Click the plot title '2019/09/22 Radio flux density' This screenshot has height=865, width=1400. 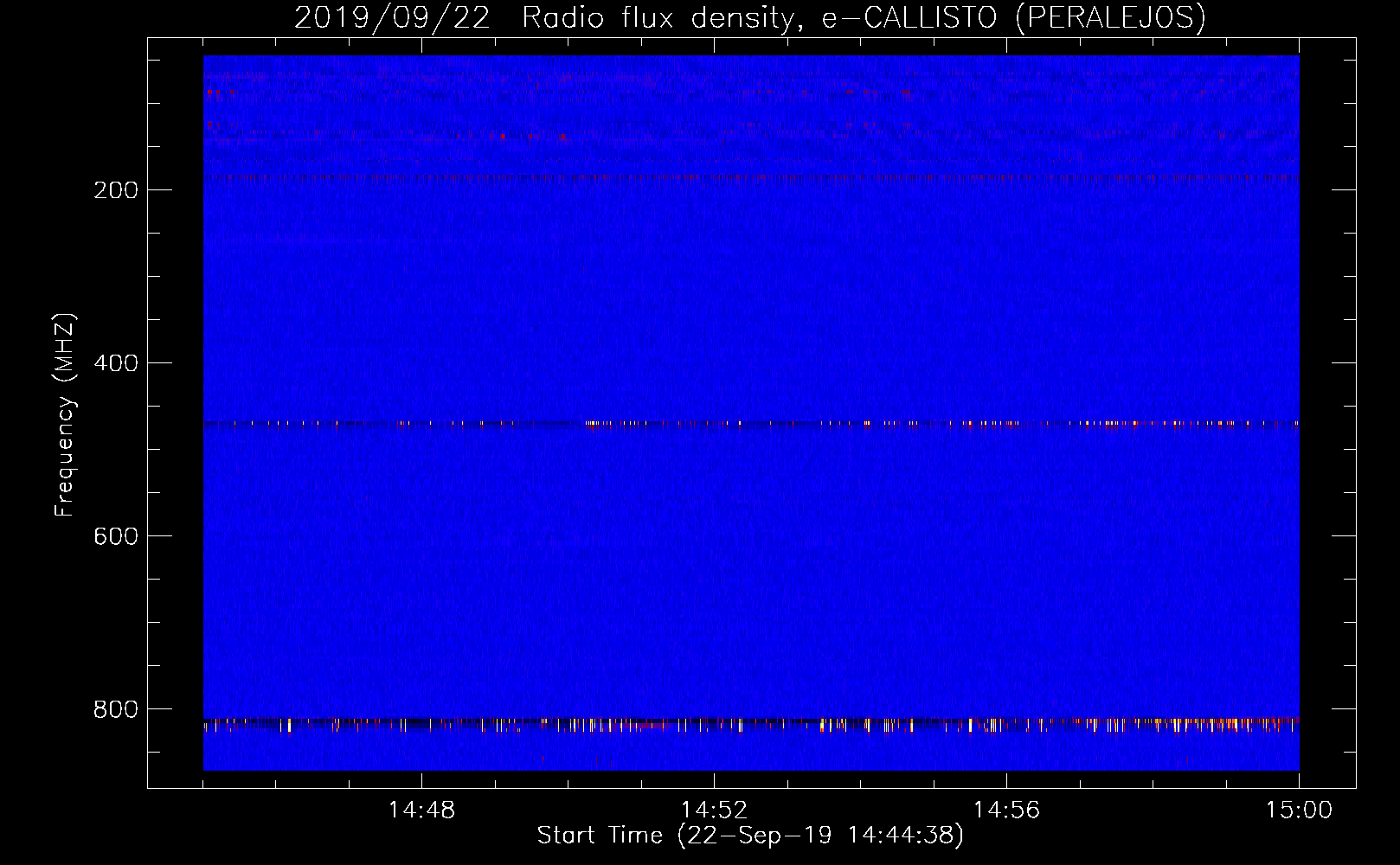tap(749, 17)
